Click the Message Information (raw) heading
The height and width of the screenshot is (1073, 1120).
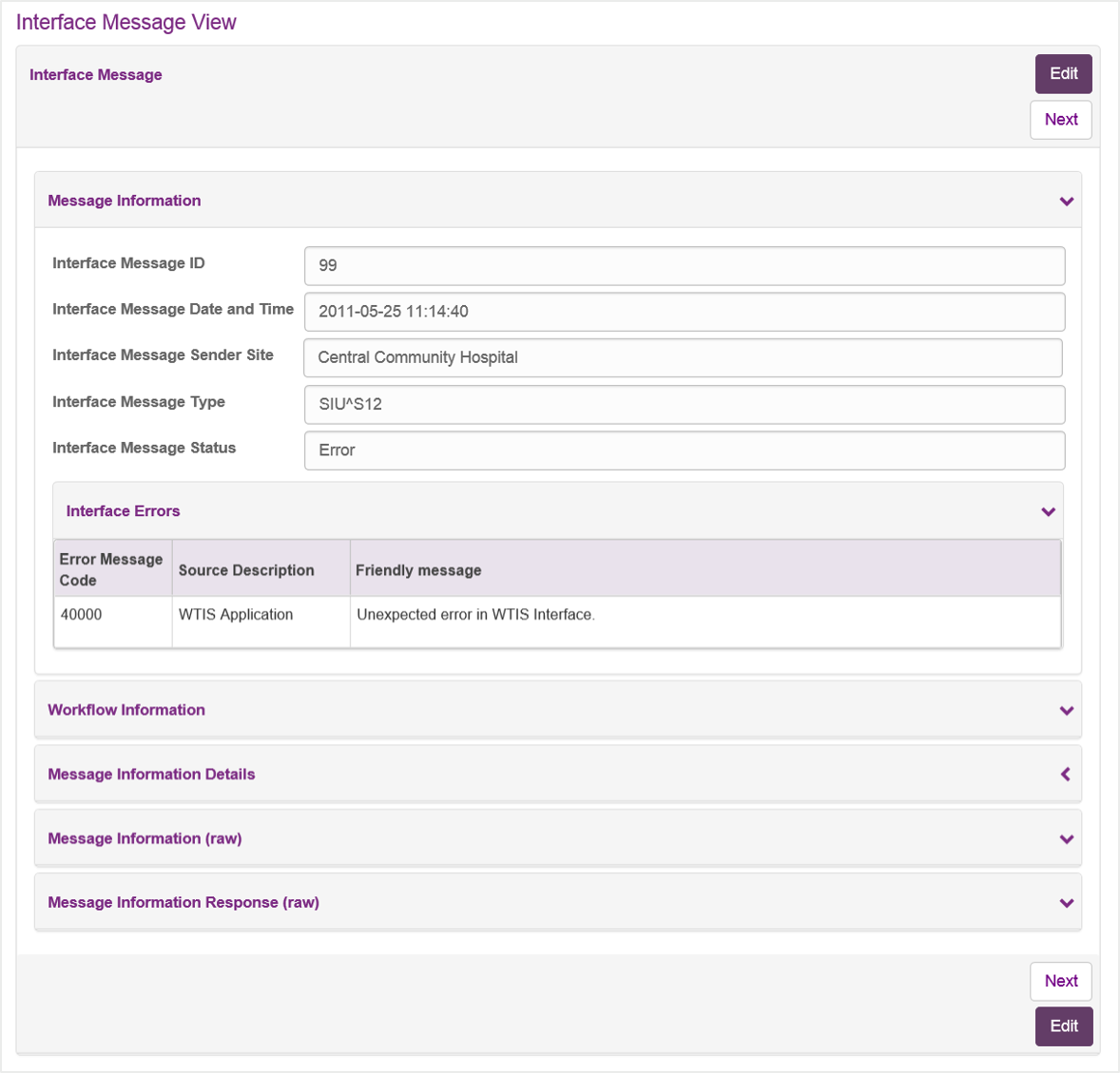145,838
